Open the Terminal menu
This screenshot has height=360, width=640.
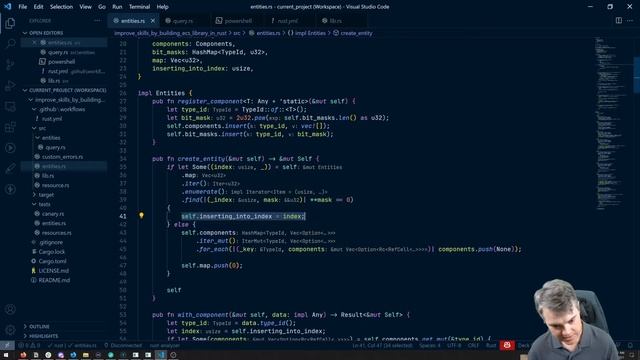[x=139, y=7]
